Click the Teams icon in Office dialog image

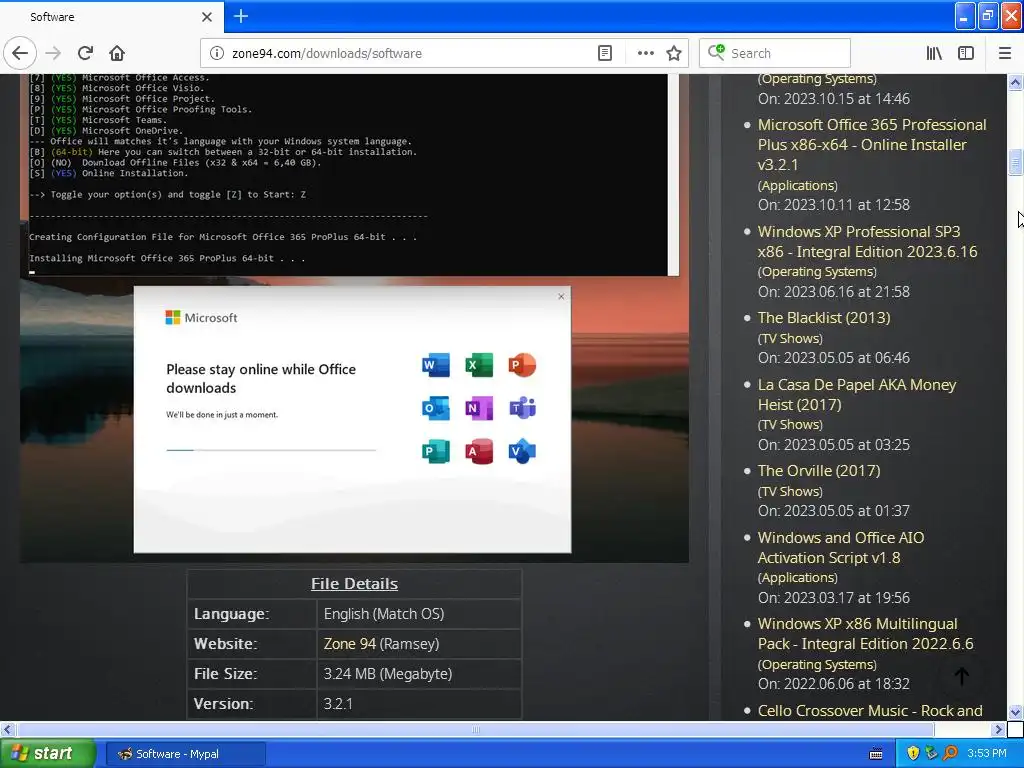[x=522, y=408]
